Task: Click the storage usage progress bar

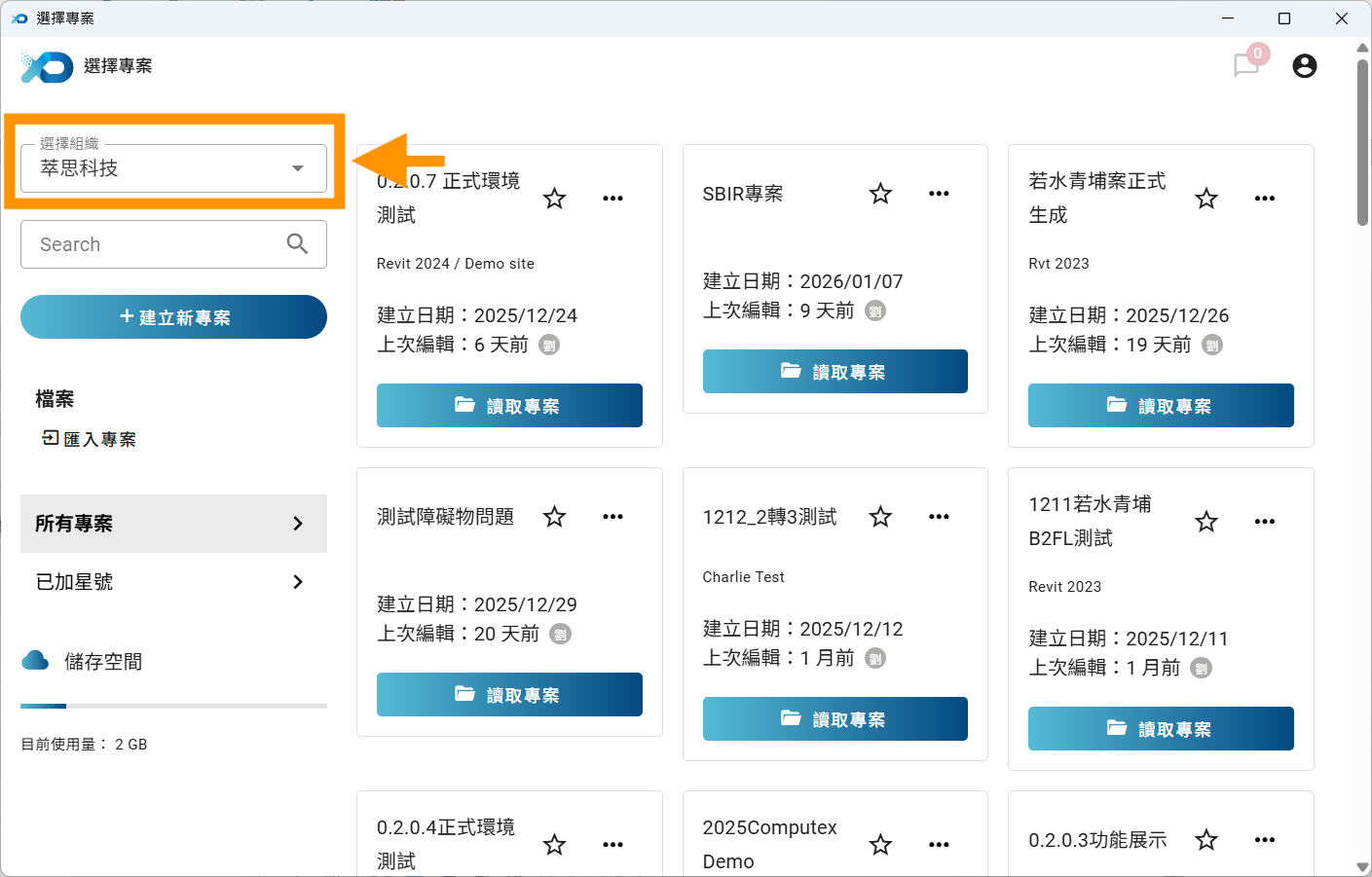Action: [x=173, y=706]
